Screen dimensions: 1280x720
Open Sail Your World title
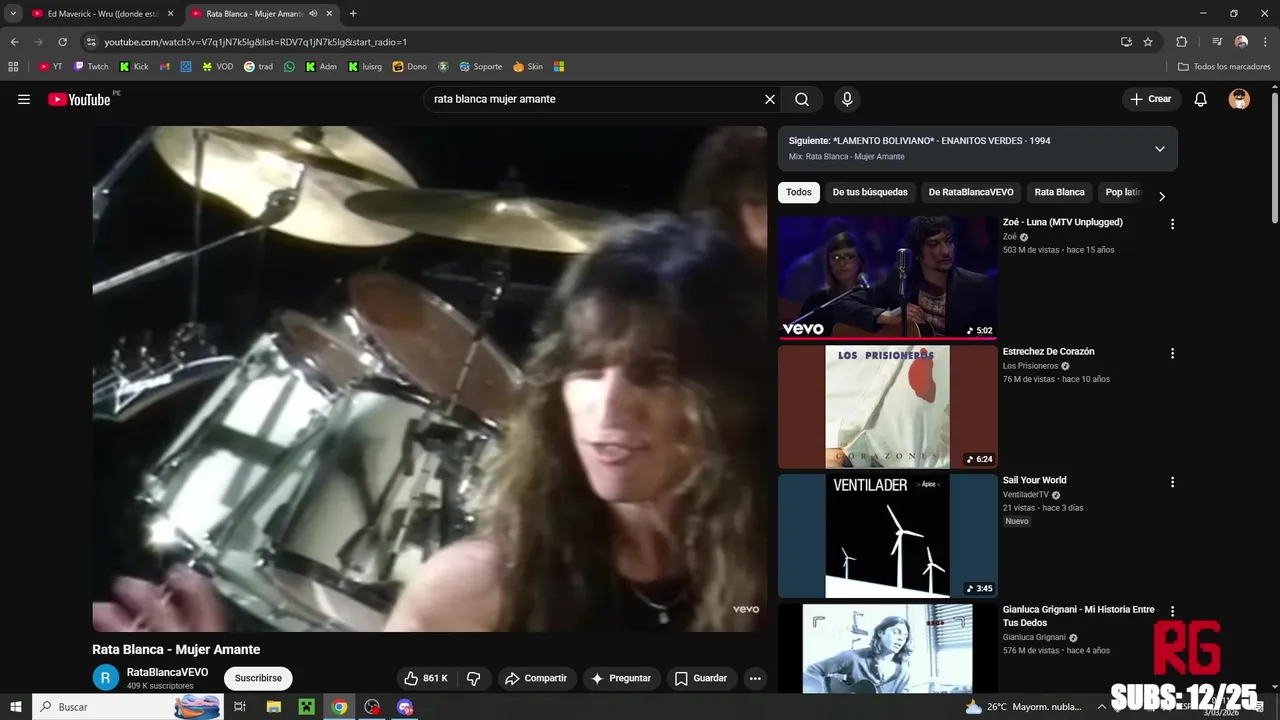pyautogui.click(x=1034, y=480)
